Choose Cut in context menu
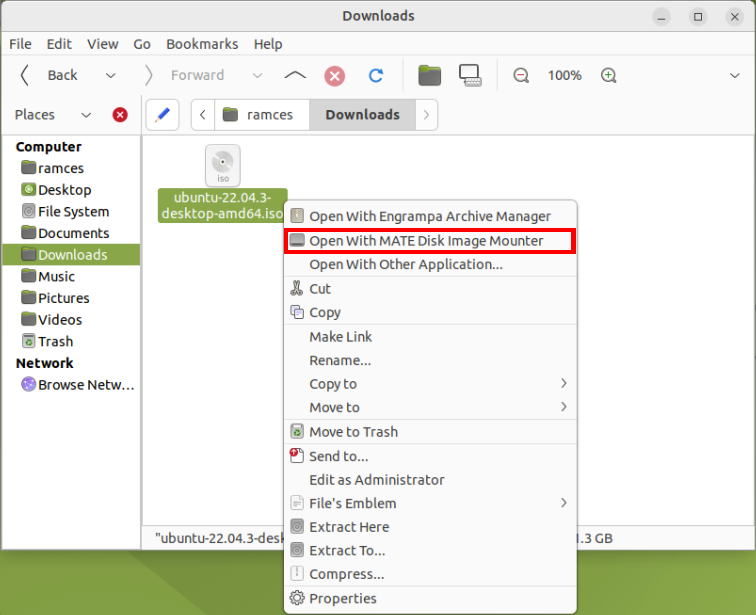Image resolution: width=756 pixels, height=615 pixels. (x=430, y=289)
